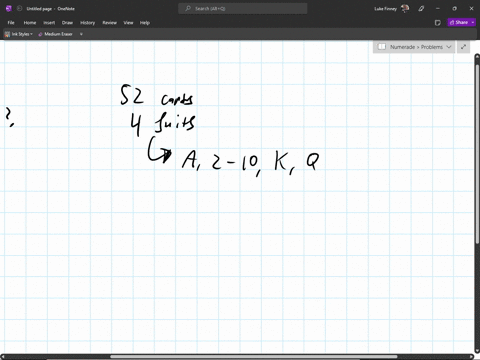Click the purple Share button
This screenshot has height=360, width=480.
point(459,22)
